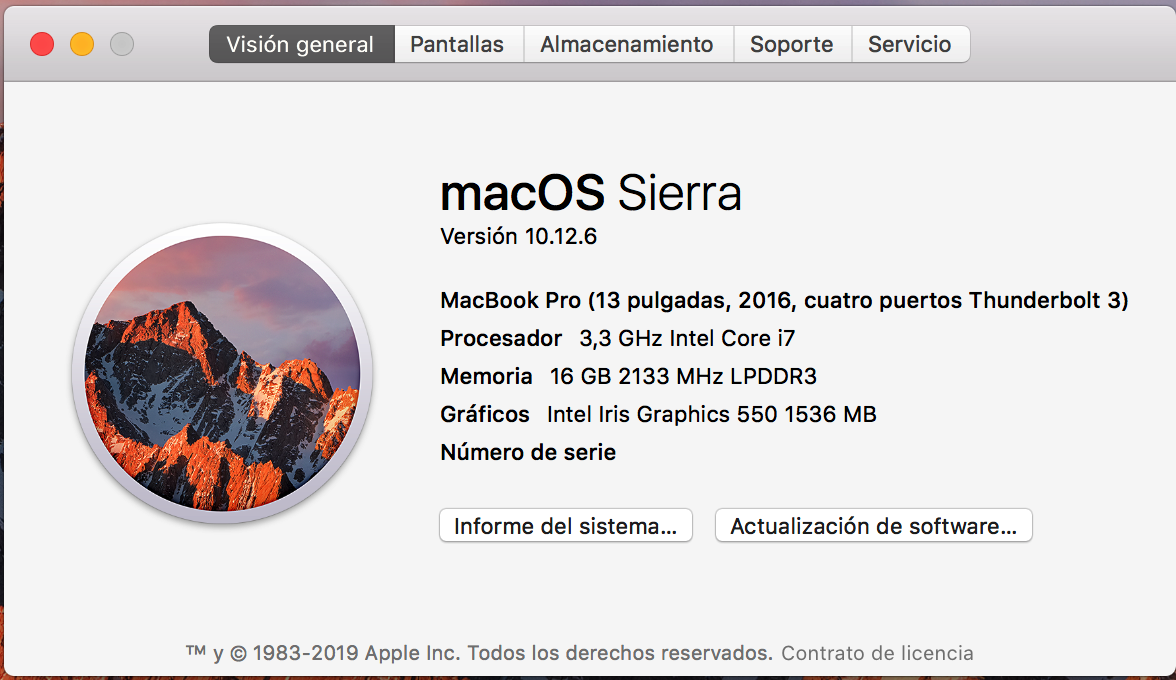The image size is (1176, 680).
Task: Select the Almacenamiento tab
Action: point(627,45)
